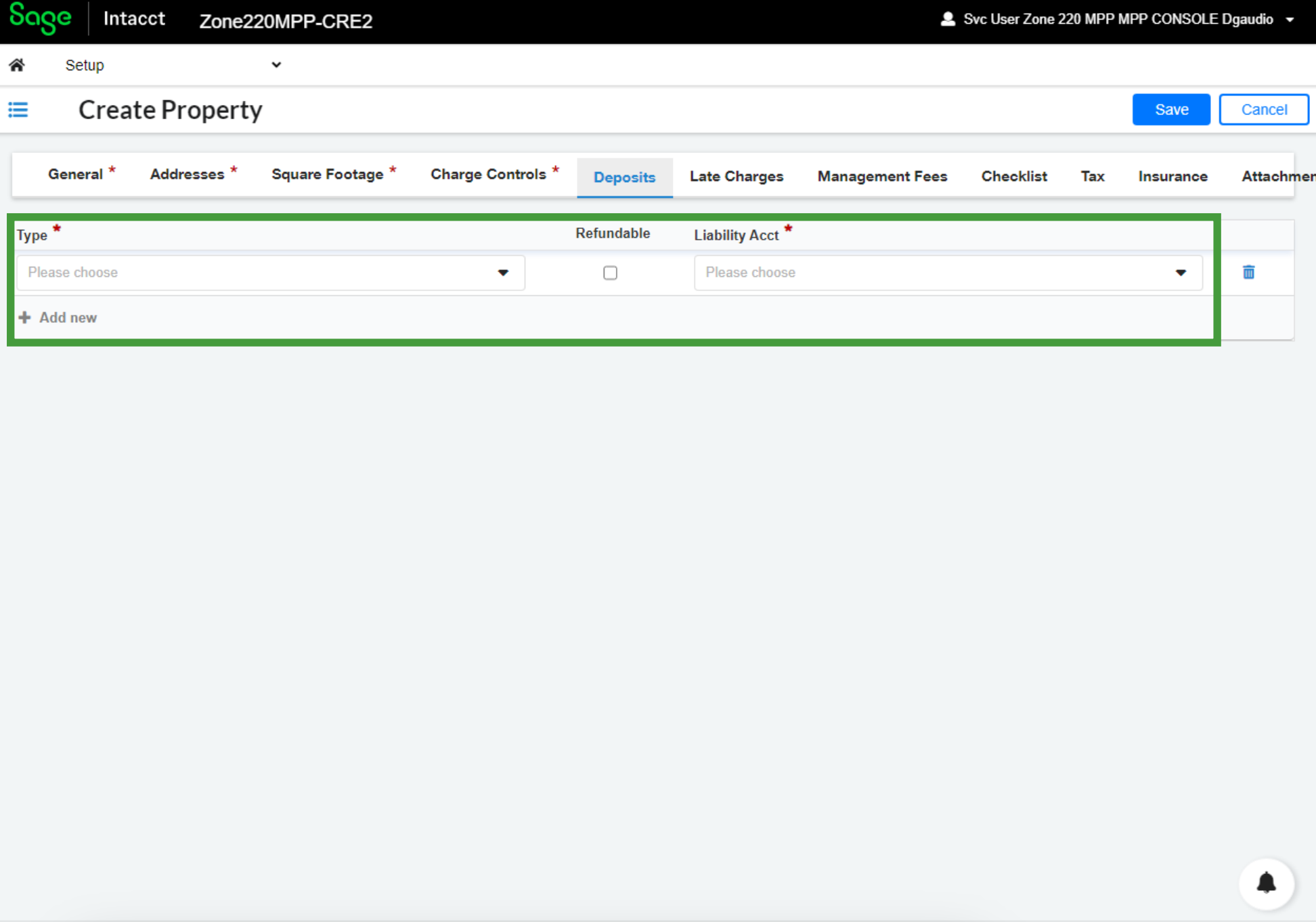The width and height of the screenshot is (1316, 922).
Task: Click the Refundable column header
Action: click(612, 233)
